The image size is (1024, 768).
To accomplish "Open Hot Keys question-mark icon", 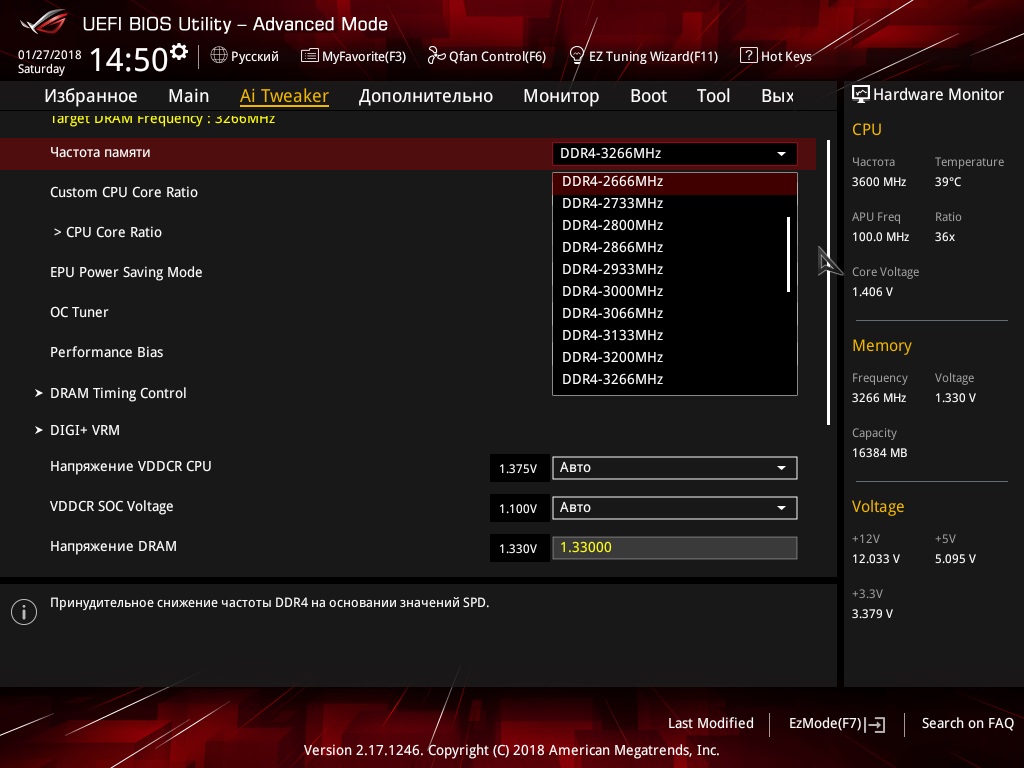I will (748, 56).
